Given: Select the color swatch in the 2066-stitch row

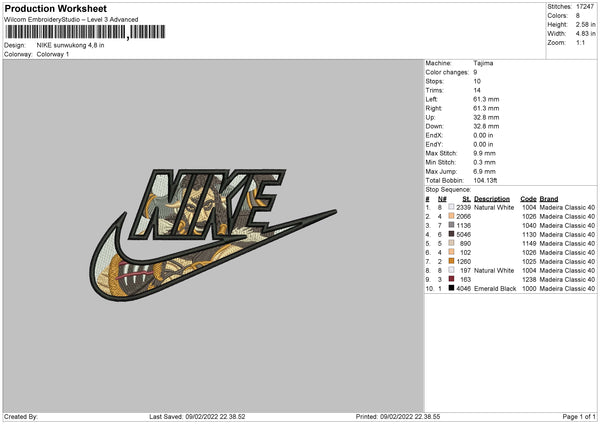Looking at the screenshot, I should [452, 216].
